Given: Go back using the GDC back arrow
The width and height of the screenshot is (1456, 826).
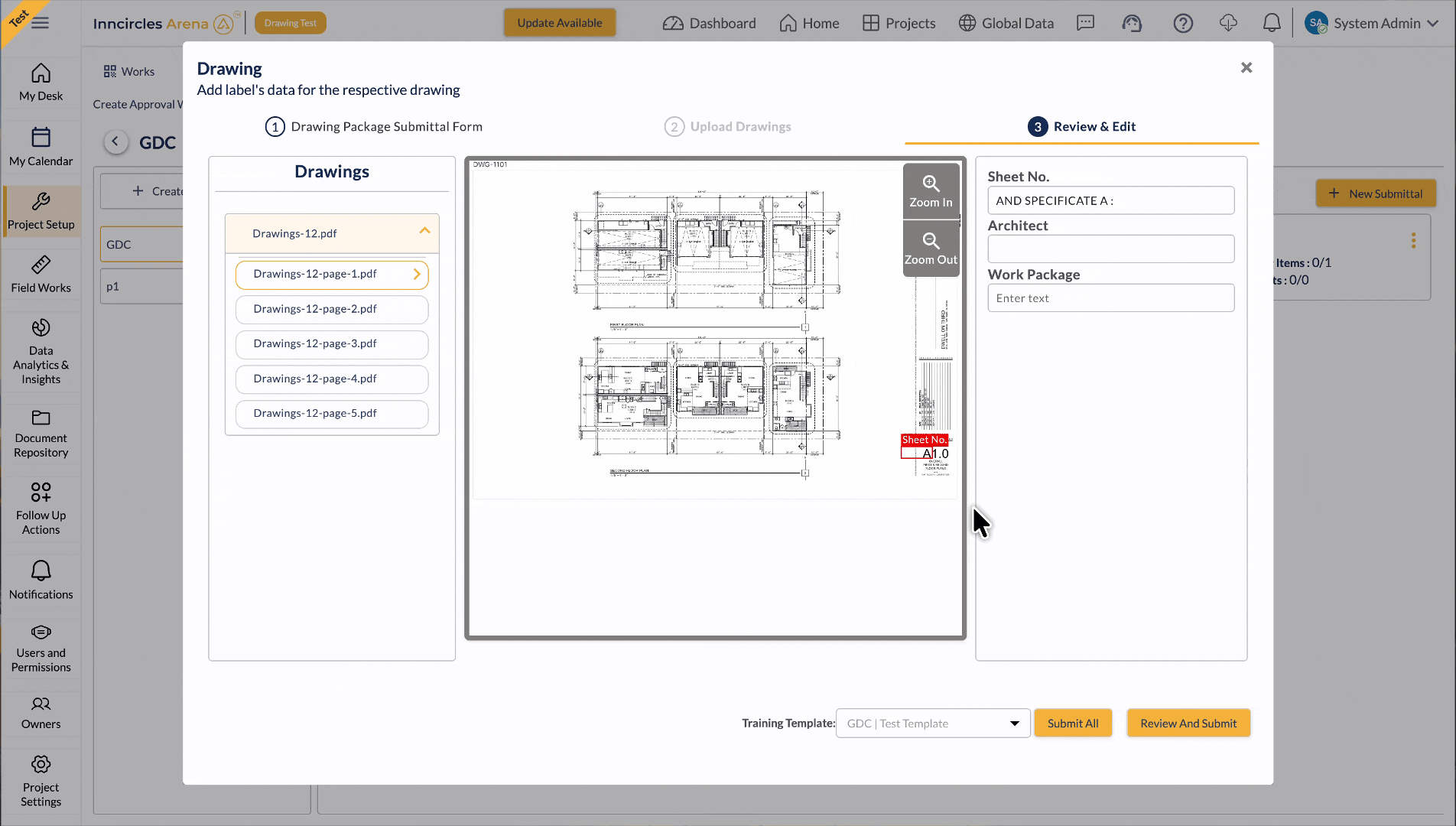Looking at the screenshot, I should (115, 141).
